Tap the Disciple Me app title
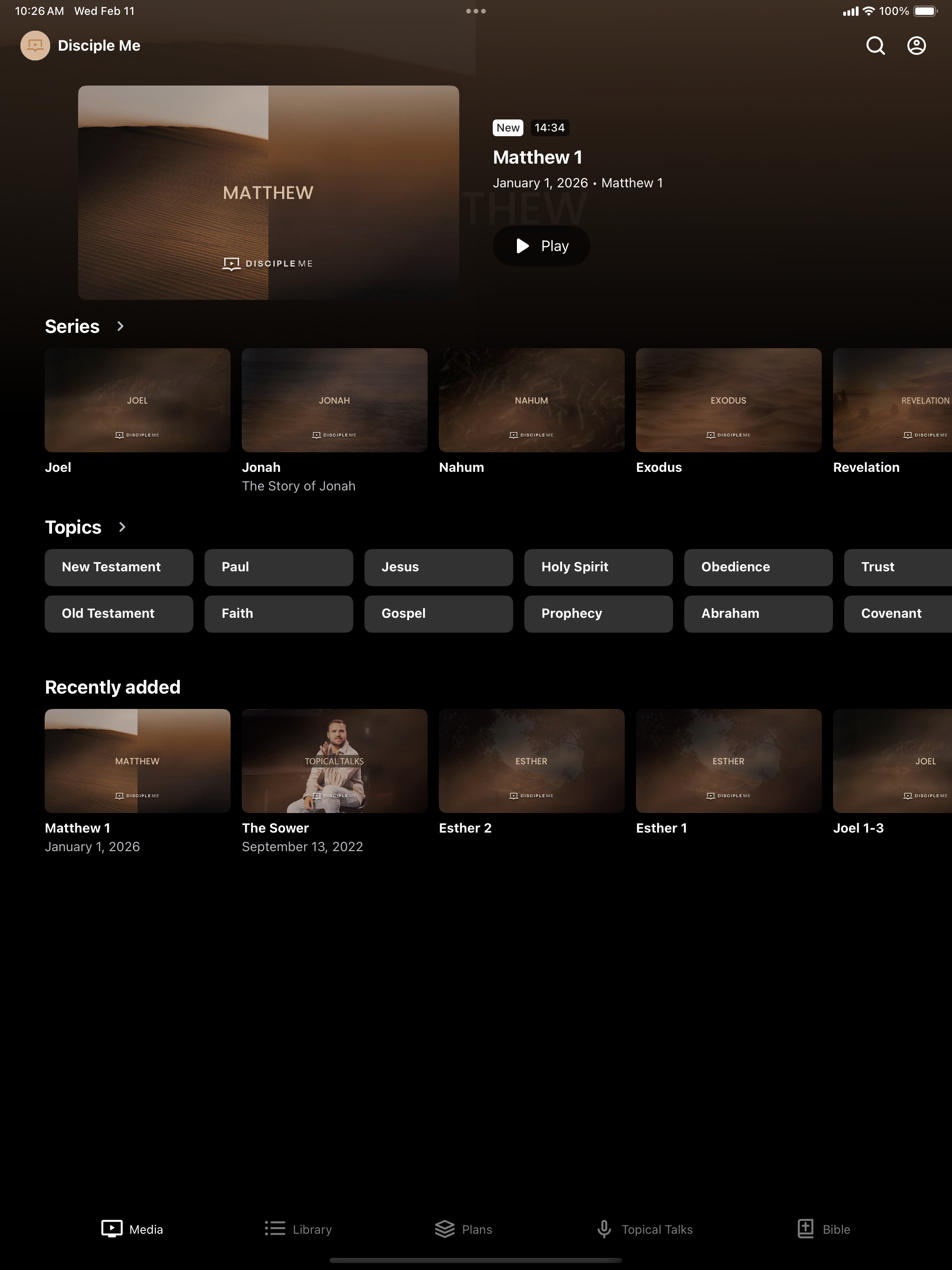Screen dimensions: 952x1270 pos(99,46)
